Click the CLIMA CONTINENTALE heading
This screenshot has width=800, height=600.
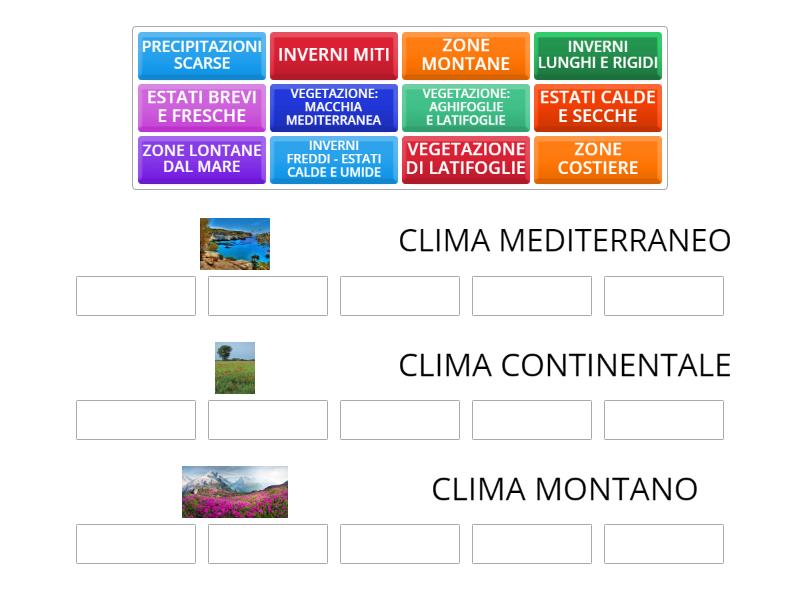click(565, 365)
